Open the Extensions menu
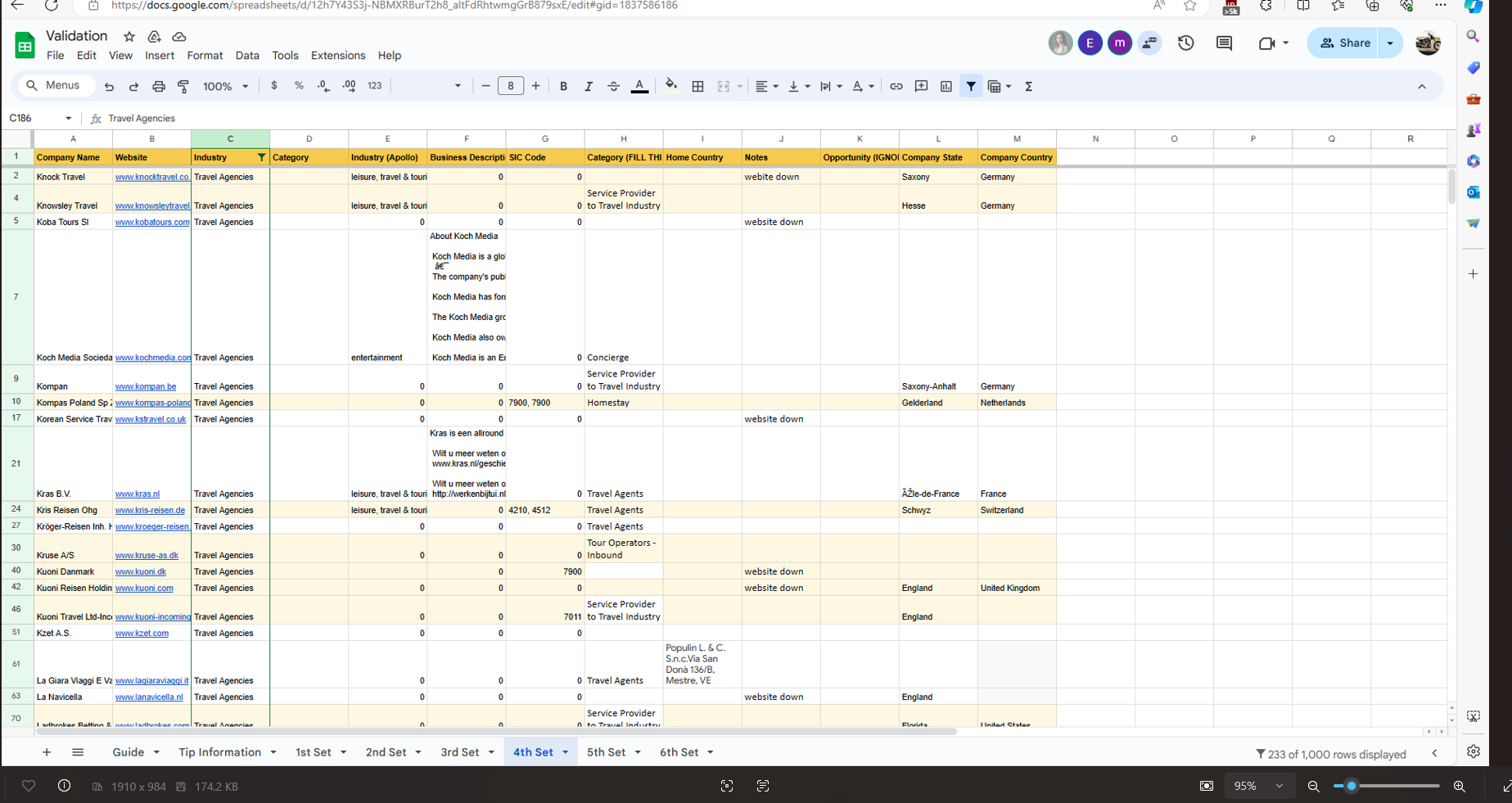The height and width of the screenshot is (803, 1512). pyautogui.click(x=338, y=56)
